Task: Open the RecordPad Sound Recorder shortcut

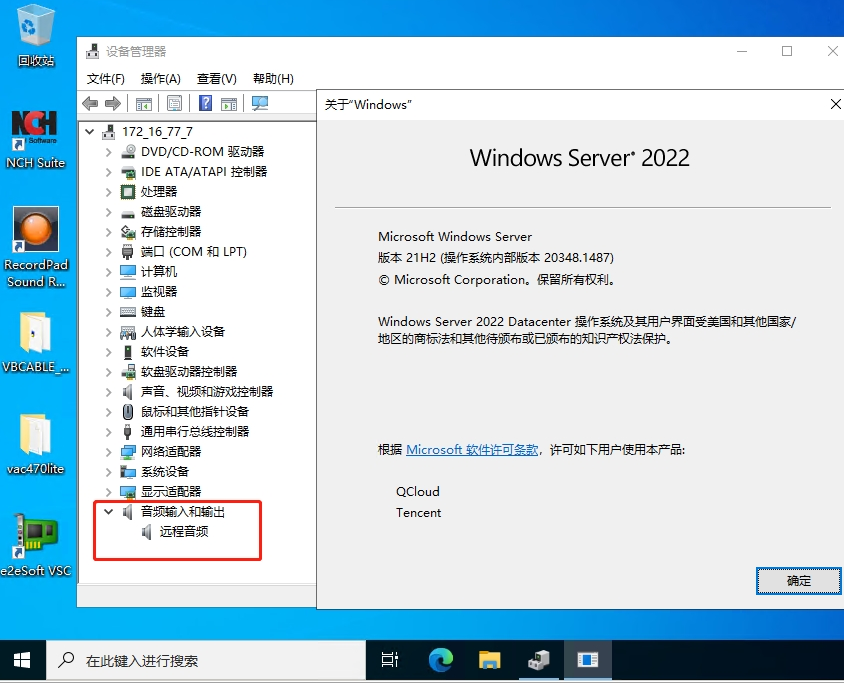Action: click(x=36, y=248)
